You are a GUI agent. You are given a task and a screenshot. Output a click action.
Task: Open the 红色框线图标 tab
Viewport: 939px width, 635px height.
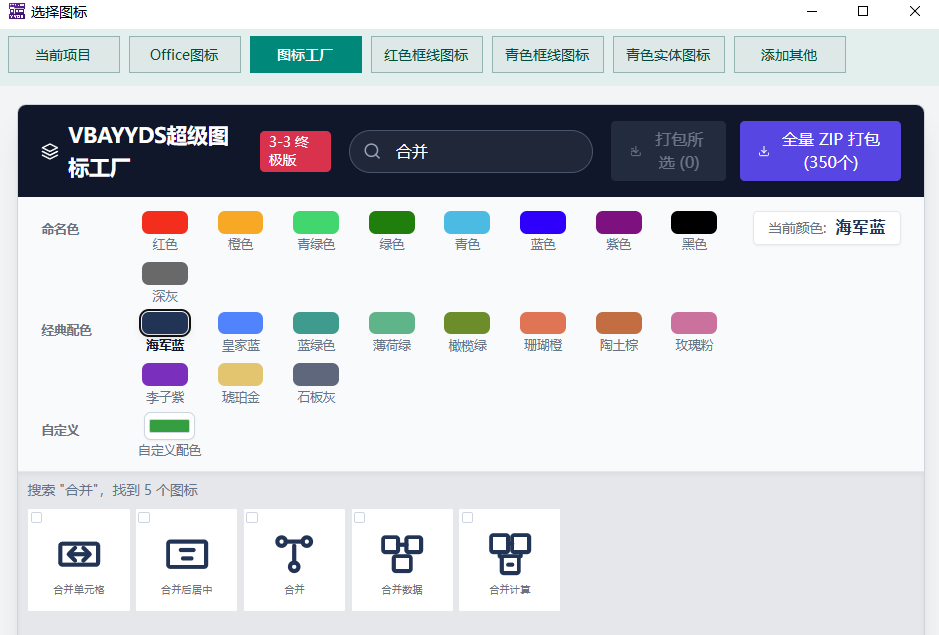(x=427, y=55)
